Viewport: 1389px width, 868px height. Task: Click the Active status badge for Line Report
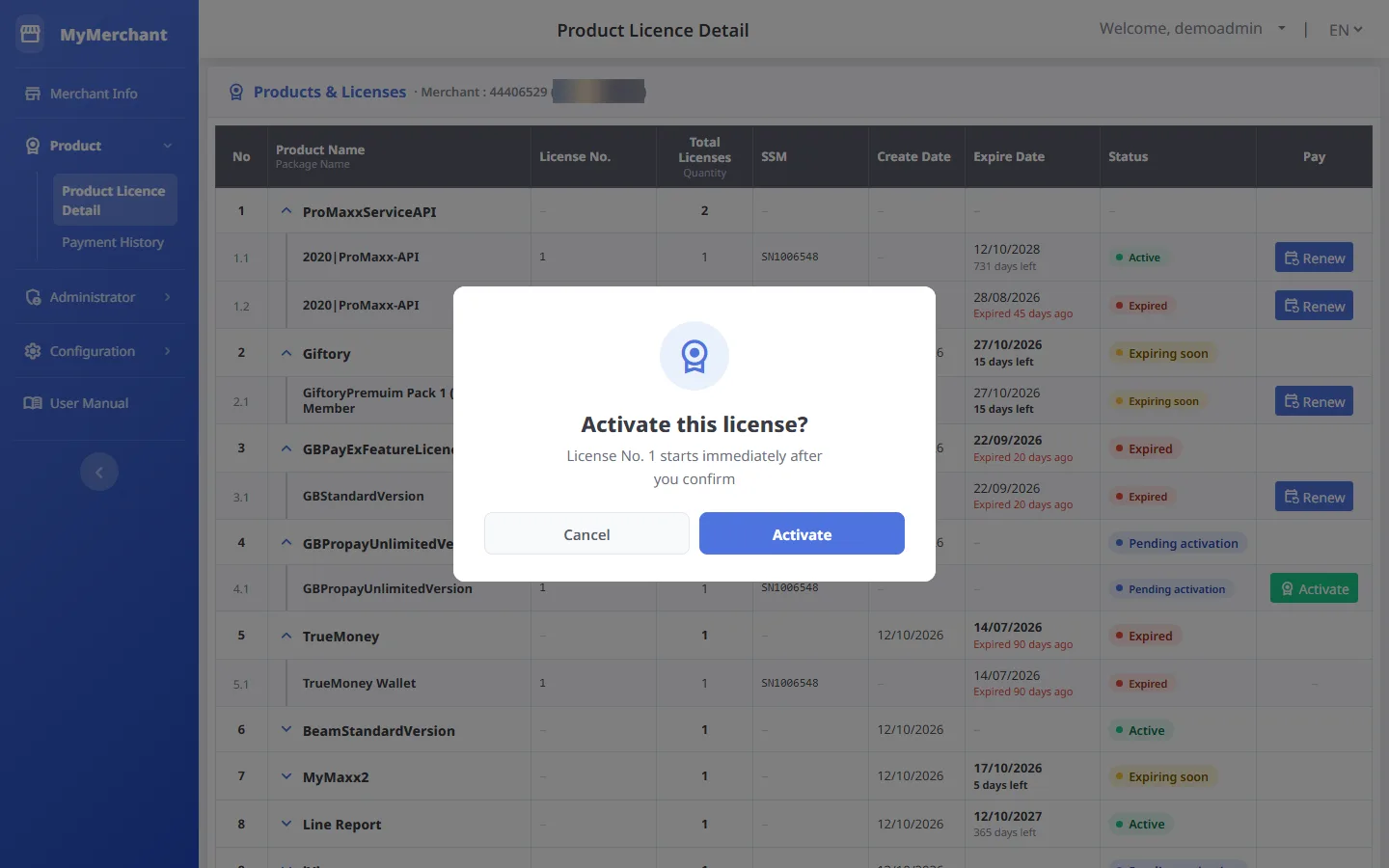coord(1140,825)
